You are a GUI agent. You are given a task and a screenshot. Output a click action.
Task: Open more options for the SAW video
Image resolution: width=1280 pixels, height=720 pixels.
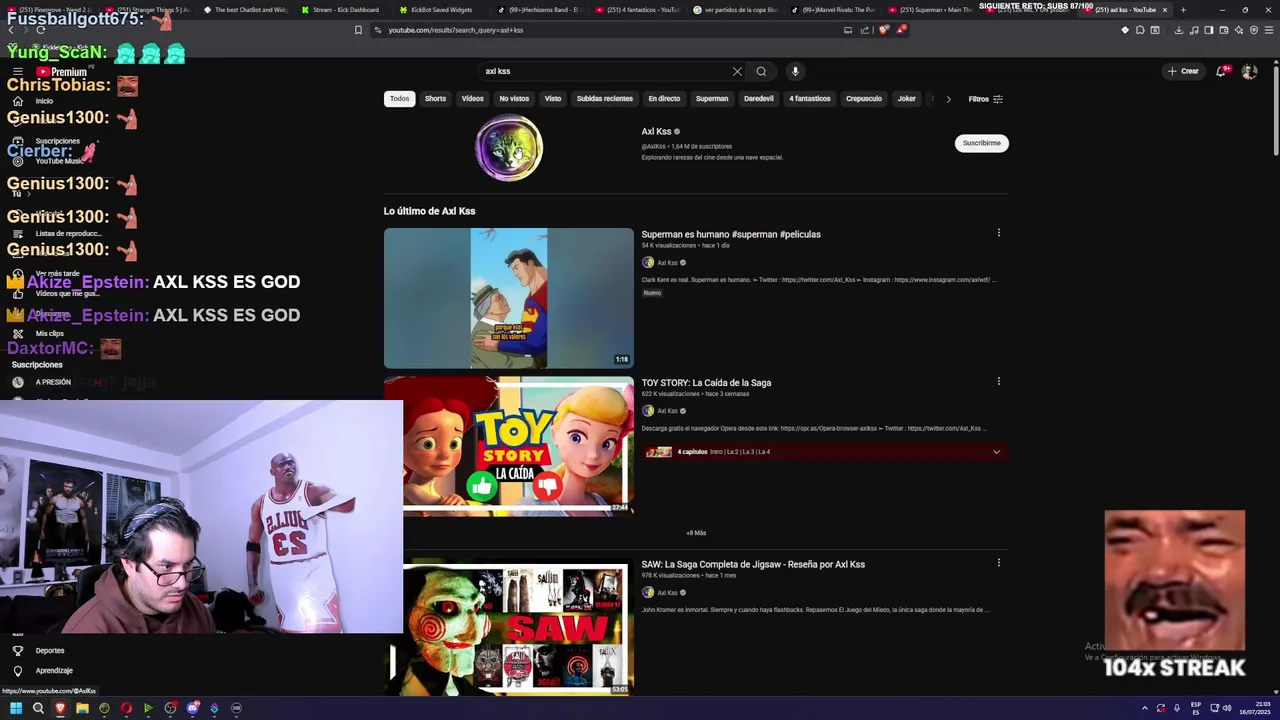point(998,563)
